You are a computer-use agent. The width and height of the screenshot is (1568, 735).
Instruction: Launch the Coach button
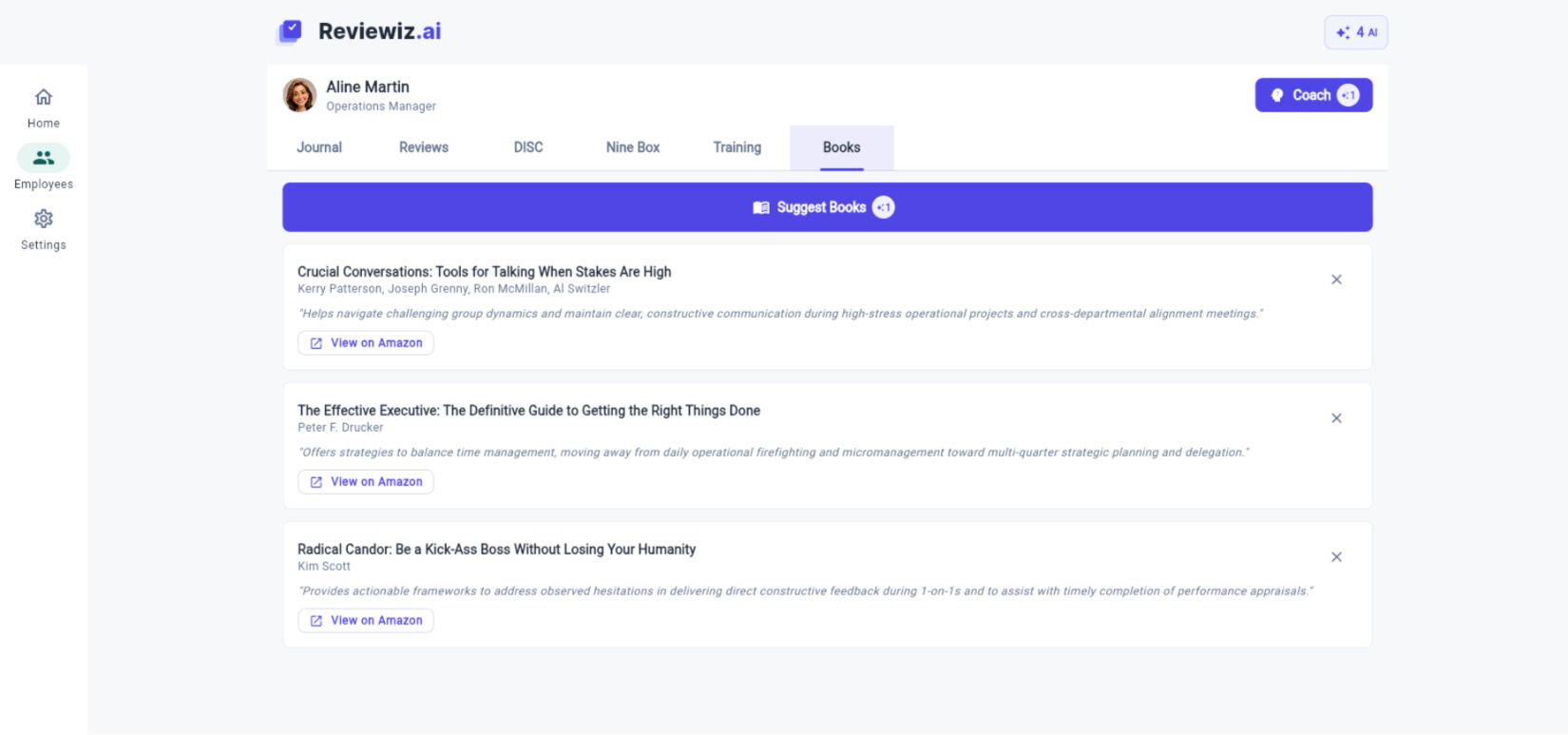1313,95
